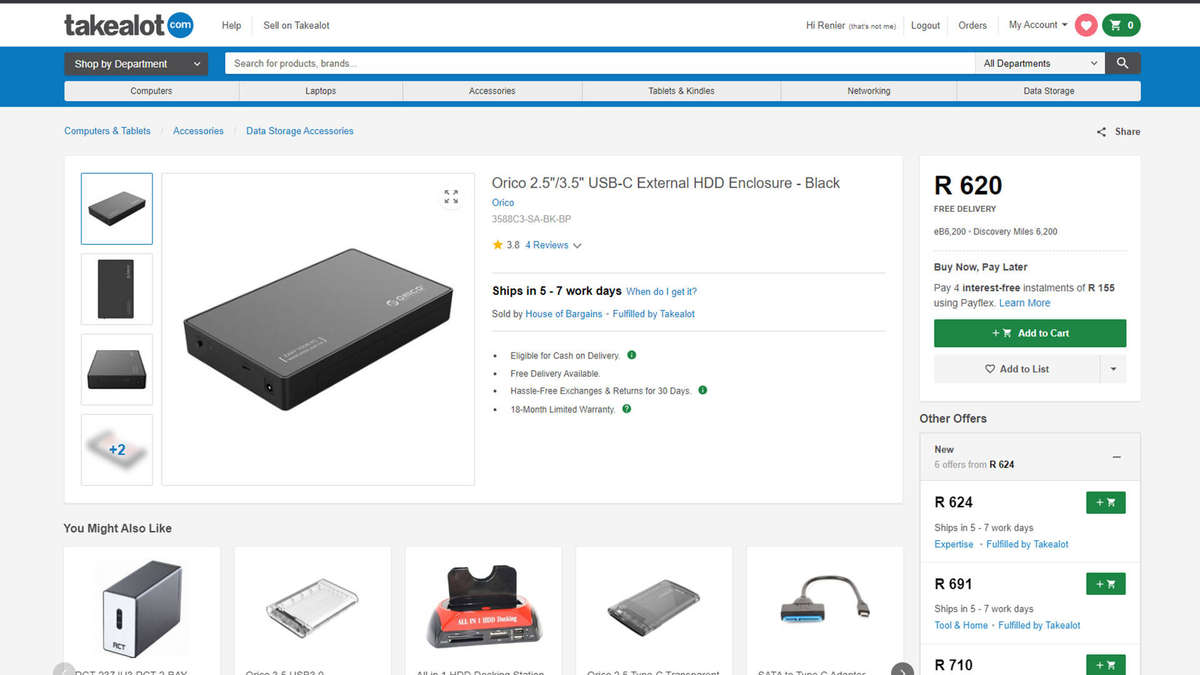The image size is (1200, 675).
Task: Switch to the Networking department tab
Action: [868, 90]
